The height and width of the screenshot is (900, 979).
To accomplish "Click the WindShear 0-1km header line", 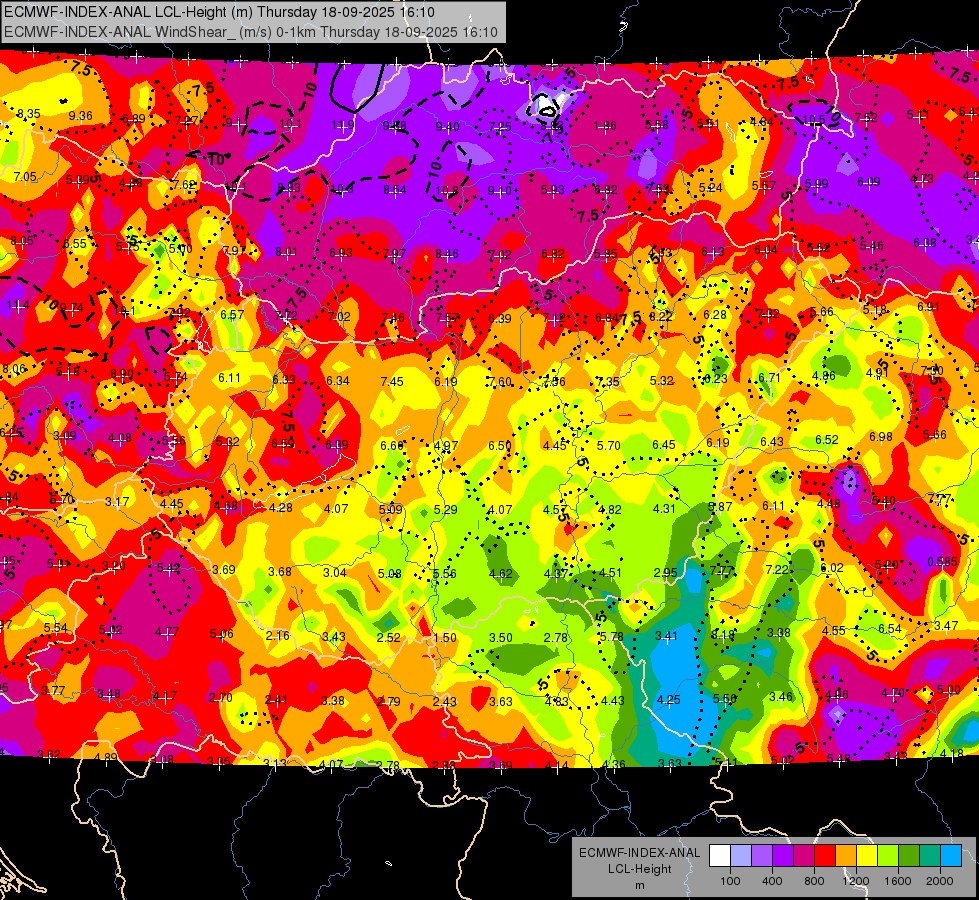I will point(251,32).
